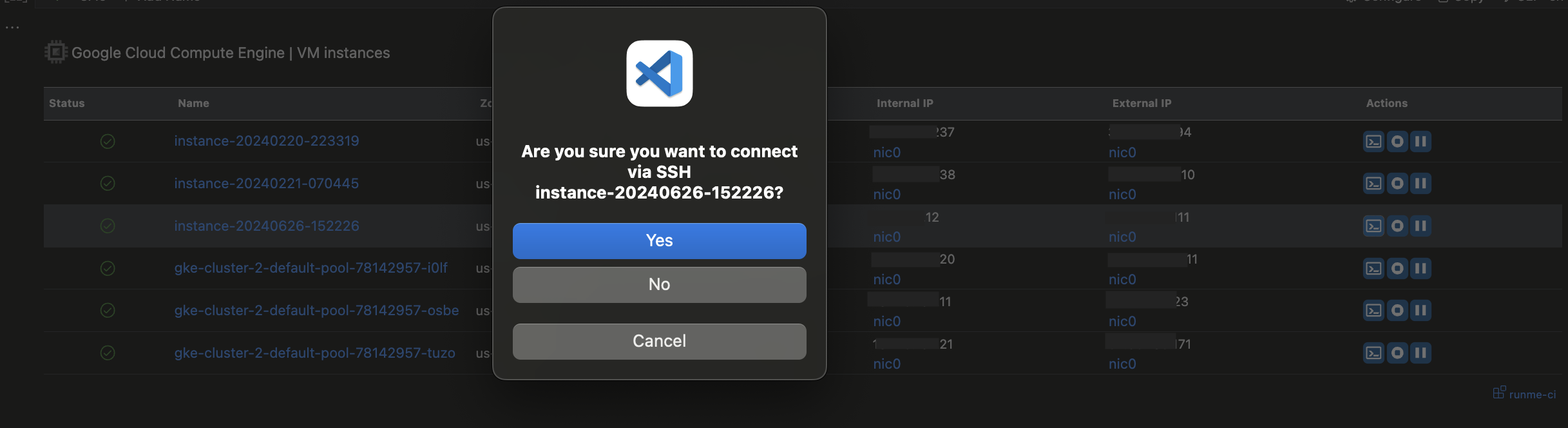
Task: Suspend the pool-78142957-osbe node
Action: click(1420, 311)
